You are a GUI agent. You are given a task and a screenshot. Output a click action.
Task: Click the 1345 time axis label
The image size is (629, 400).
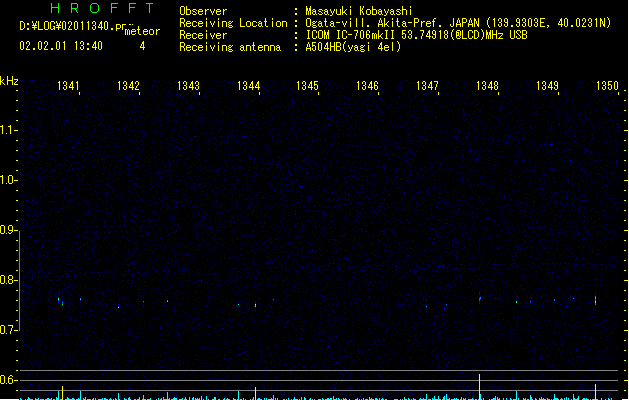pos(307,86)
